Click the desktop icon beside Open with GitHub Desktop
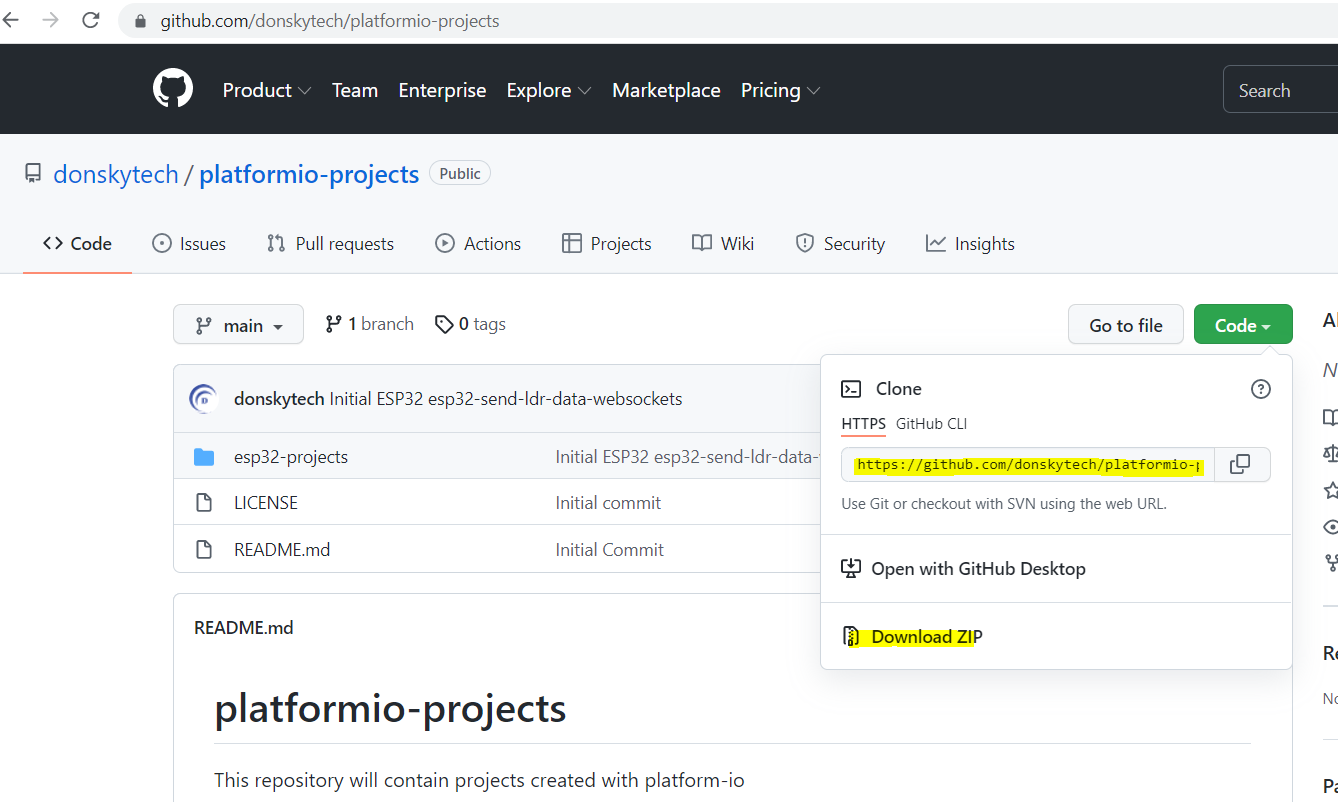The height and width of the screenshot is (802, 1338). pyautogui.click(x=851, y=568)
